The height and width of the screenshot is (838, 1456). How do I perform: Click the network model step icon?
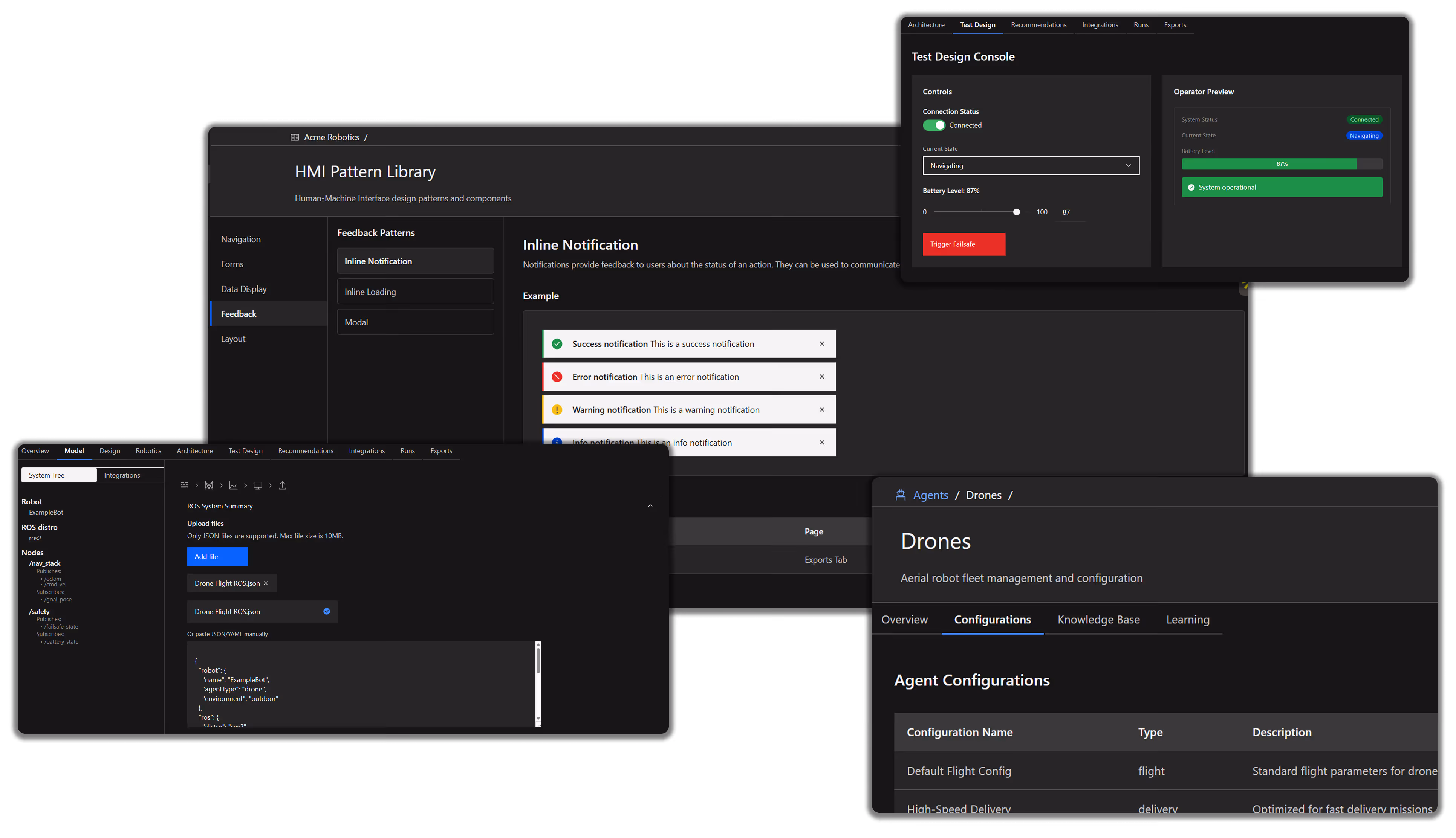click(209, 485)
